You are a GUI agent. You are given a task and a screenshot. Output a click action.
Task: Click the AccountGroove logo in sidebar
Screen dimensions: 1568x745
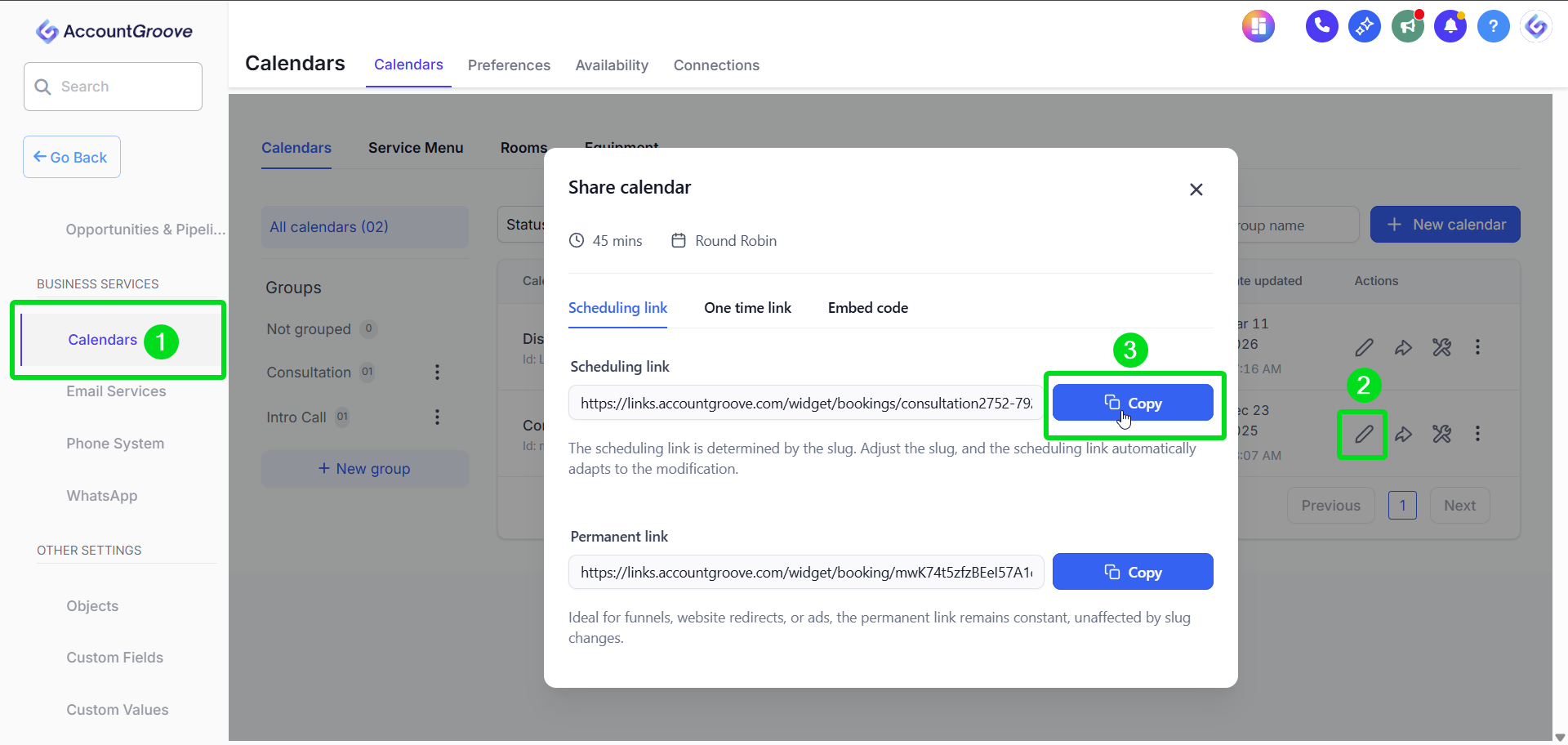tap(114, 31)
